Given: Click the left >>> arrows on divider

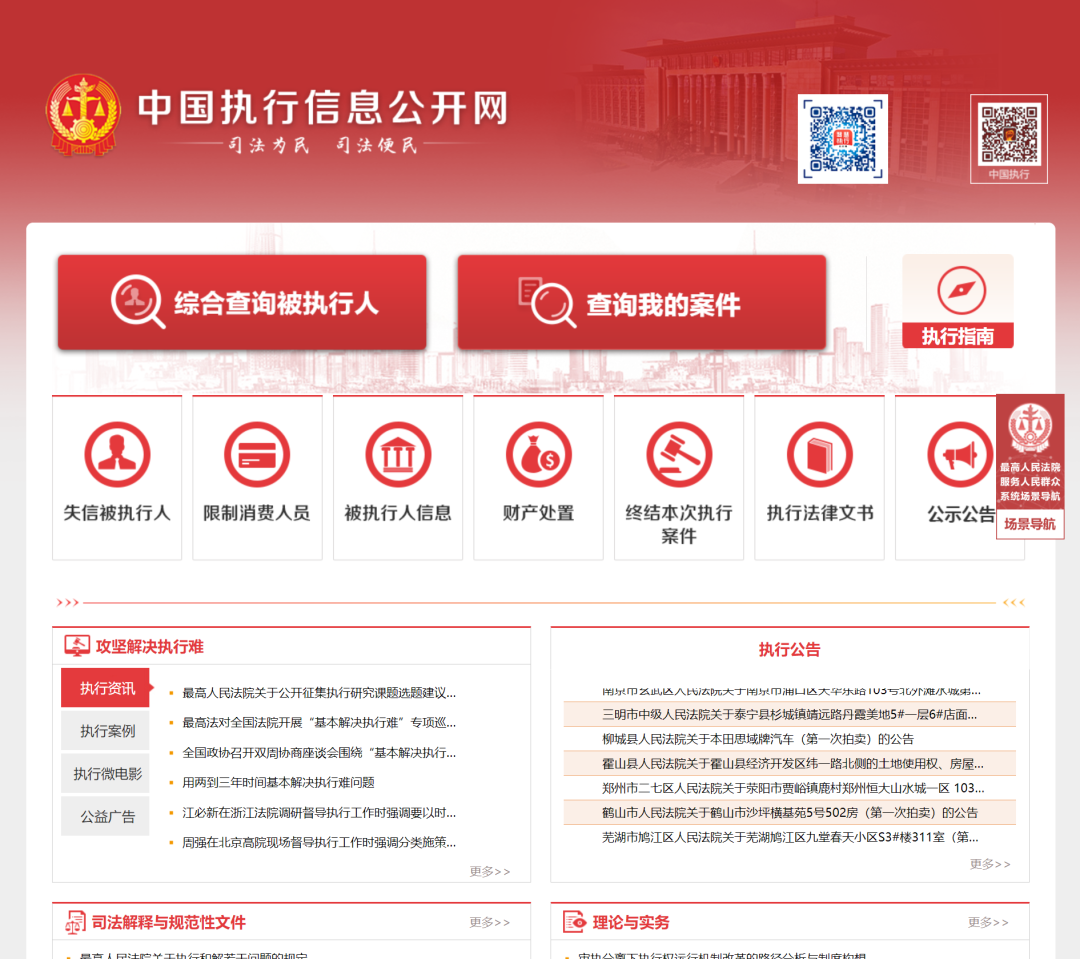Looking at the screenshot, I should pos(68,602).
